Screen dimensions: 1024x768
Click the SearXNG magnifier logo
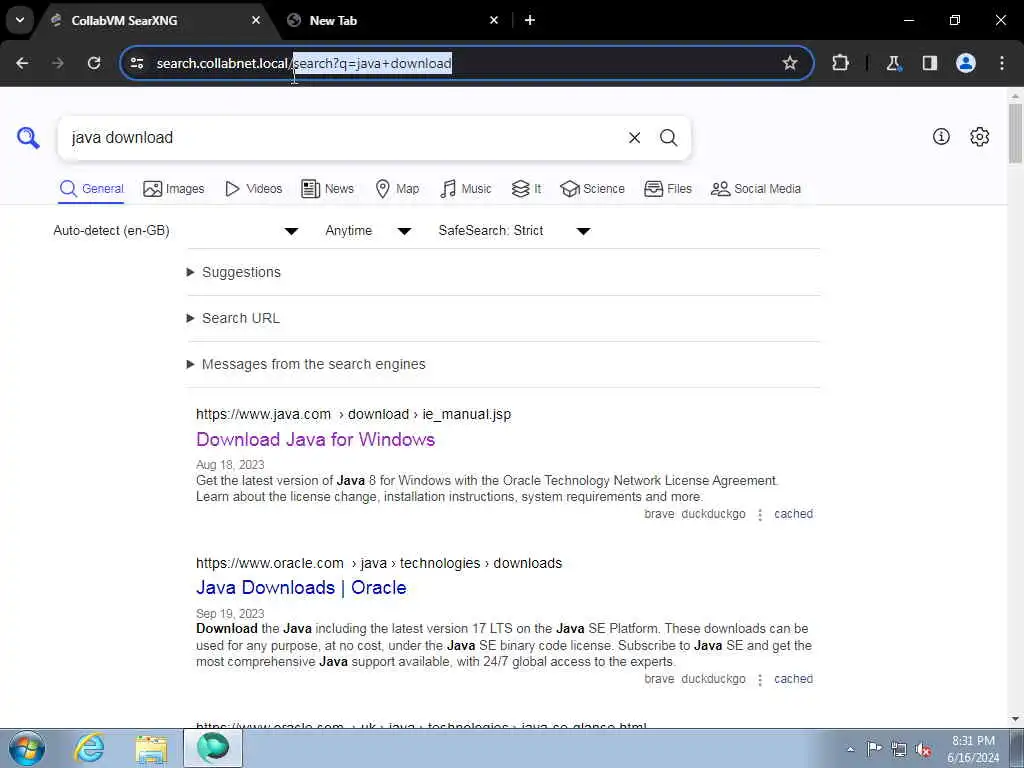(28, 138)
